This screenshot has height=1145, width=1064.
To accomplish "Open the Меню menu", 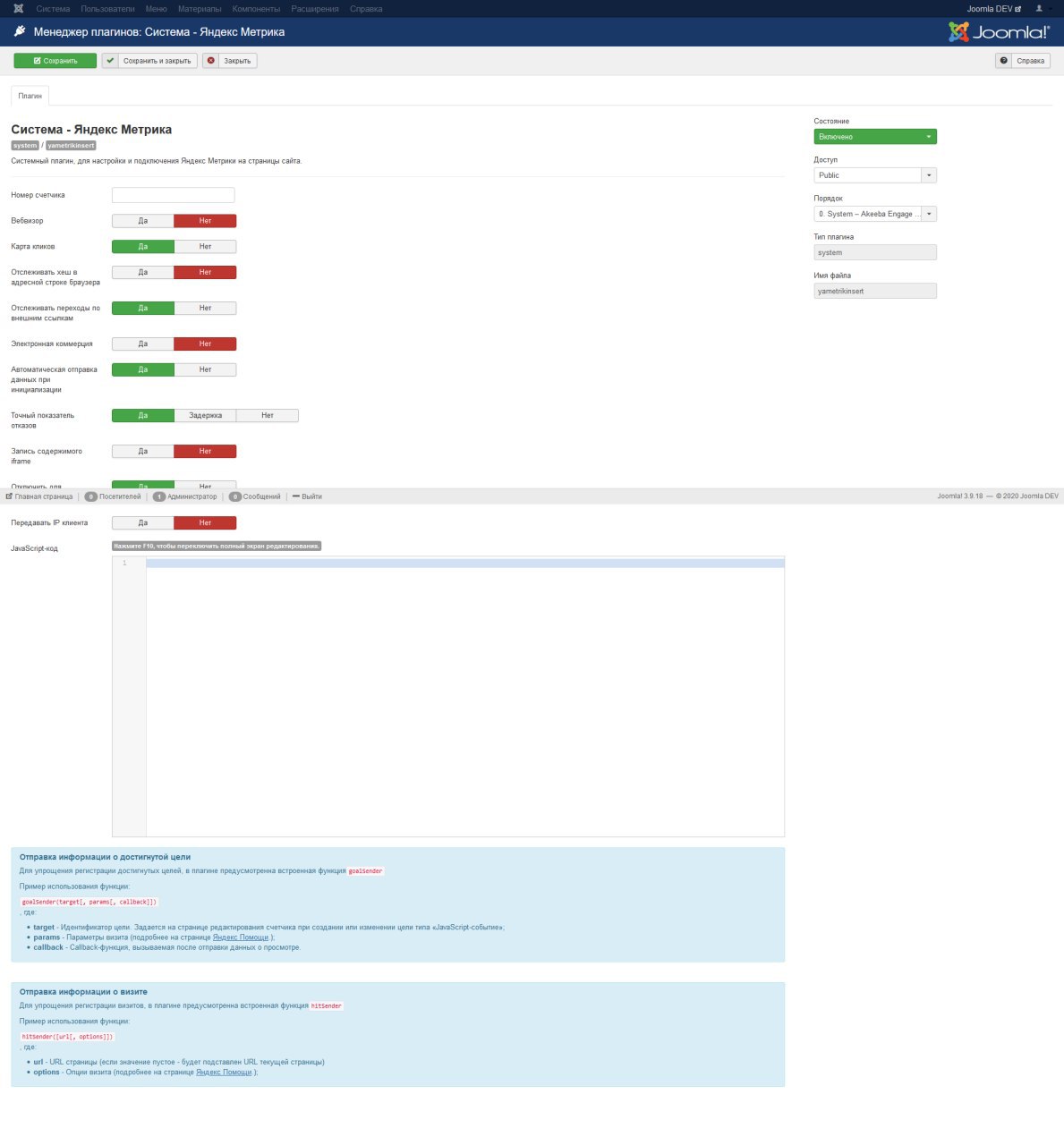I will pyautogui.click(x=156, y=9).
